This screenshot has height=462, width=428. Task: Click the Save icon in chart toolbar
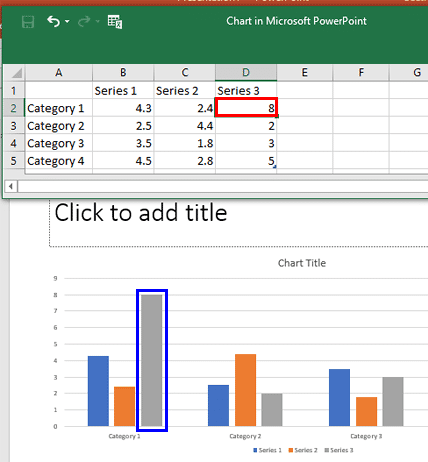click(x=28, y=22)
